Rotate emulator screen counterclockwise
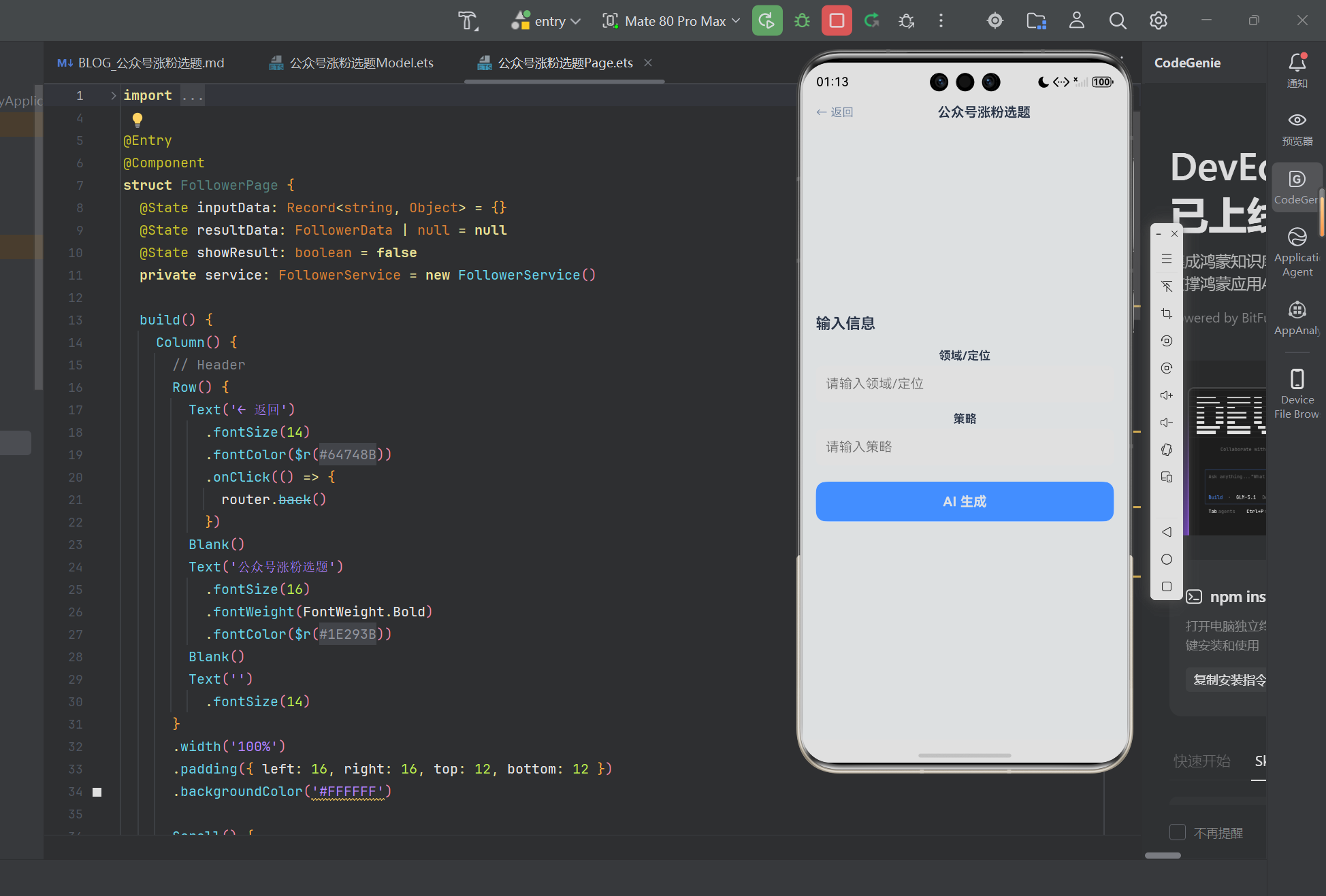Screen dimensions: 1326x896 click(x=1167, y=341)
